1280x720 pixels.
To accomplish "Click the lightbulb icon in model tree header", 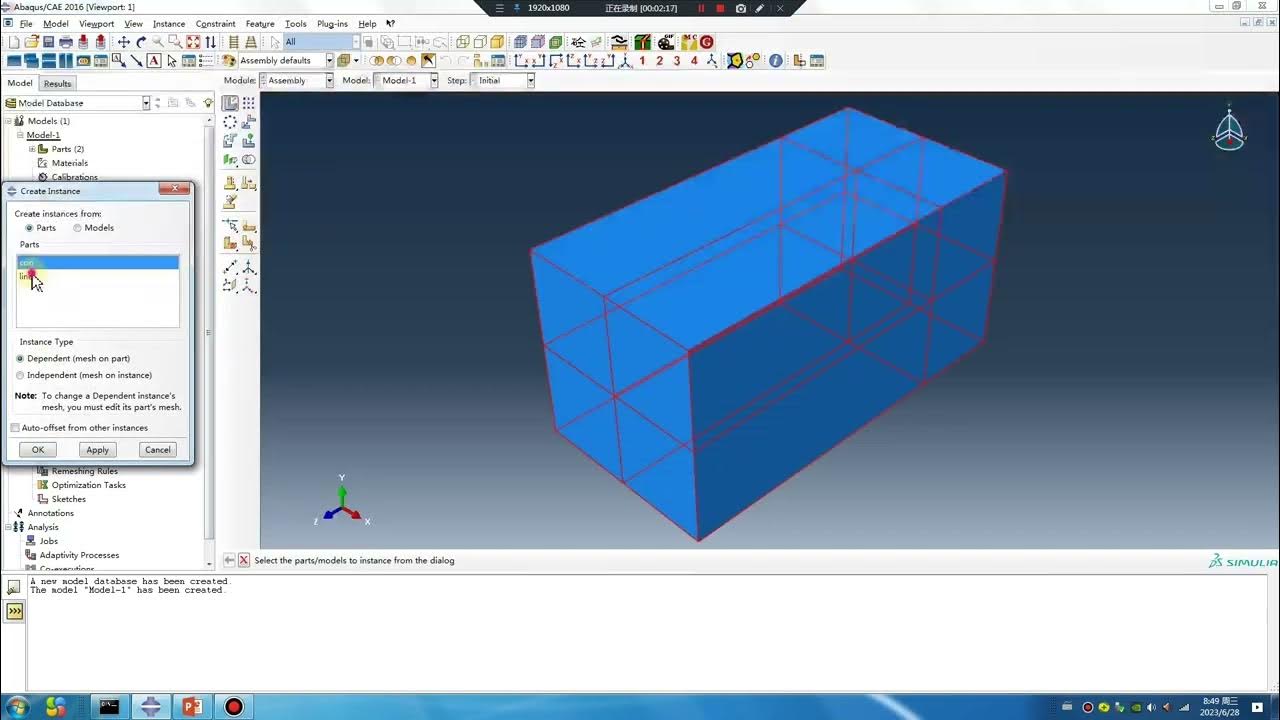I will click(208, 102).
